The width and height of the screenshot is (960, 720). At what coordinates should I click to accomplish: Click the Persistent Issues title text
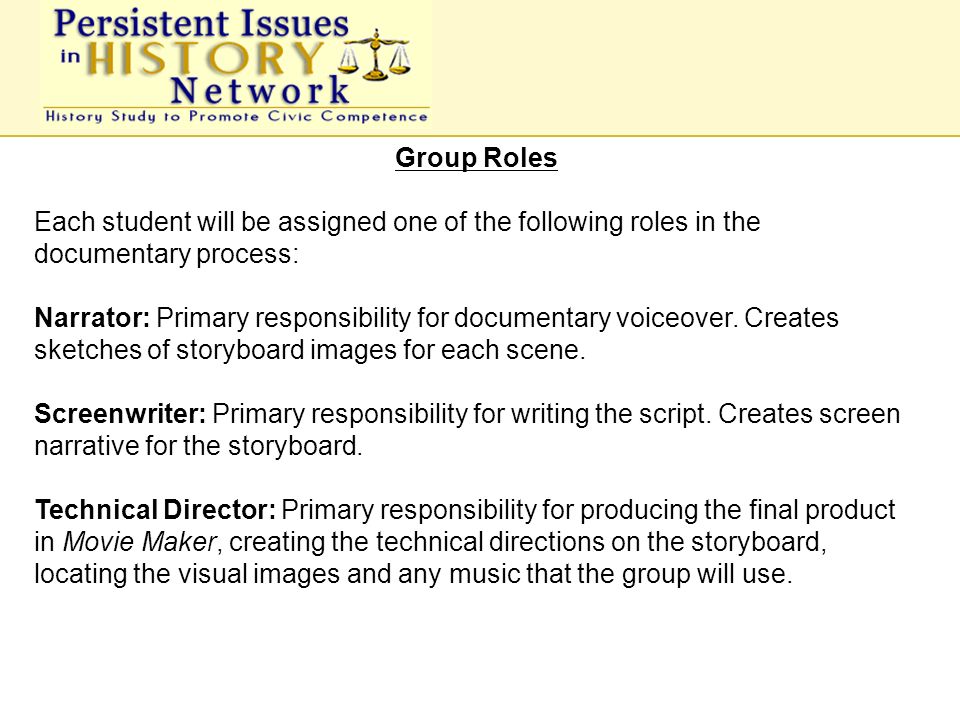tap(201, 24)
